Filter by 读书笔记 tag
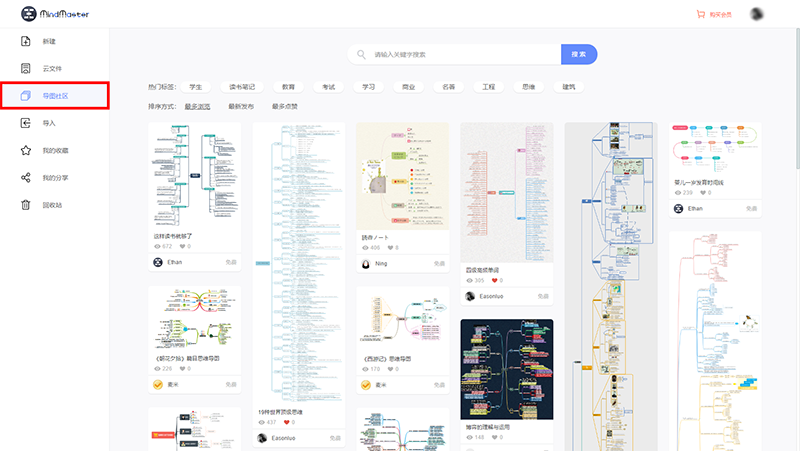Screen dimensions: 800x451 click(x=242, y=87)
